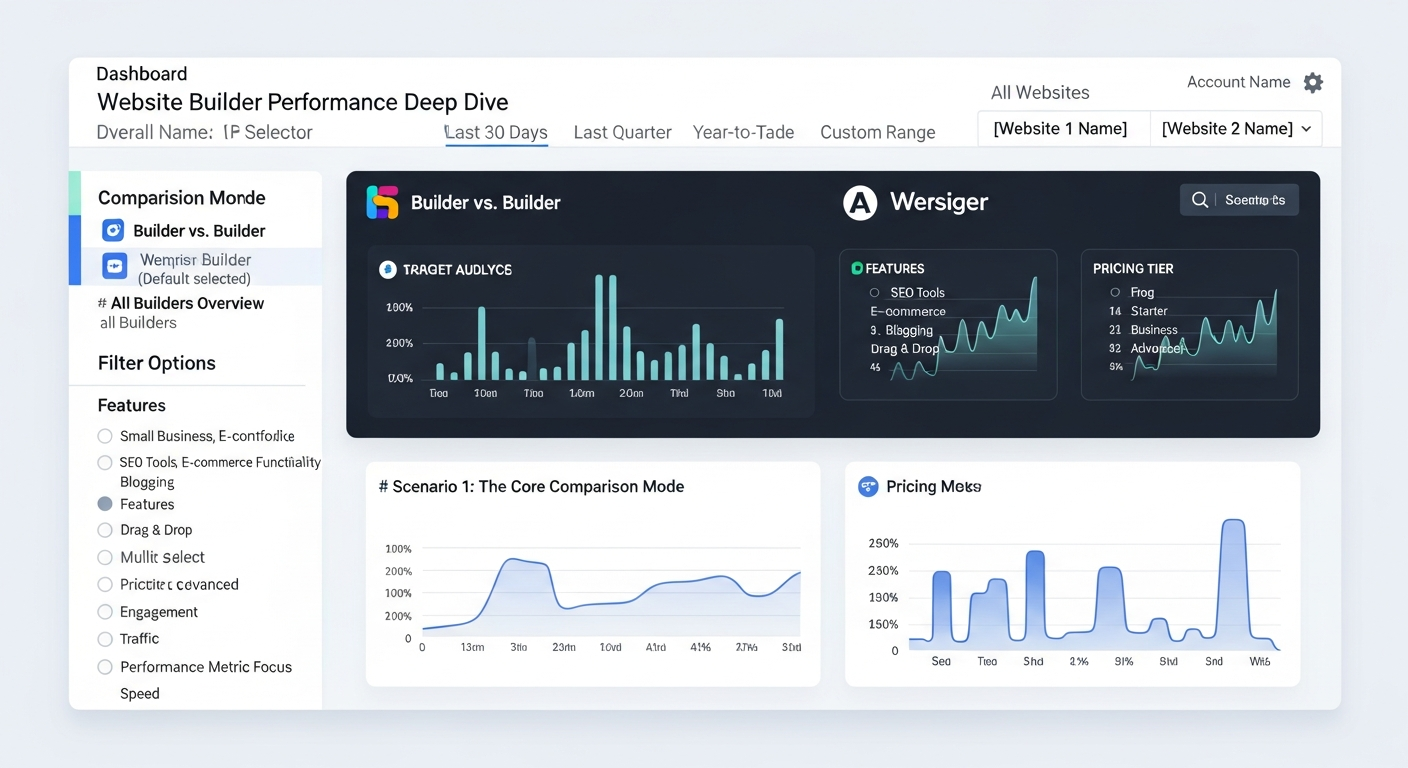The height and width of the screenshot is (768, 1408).
Task: Click the Builder vs. Builder panel header icon
Action: pos(382,202)
